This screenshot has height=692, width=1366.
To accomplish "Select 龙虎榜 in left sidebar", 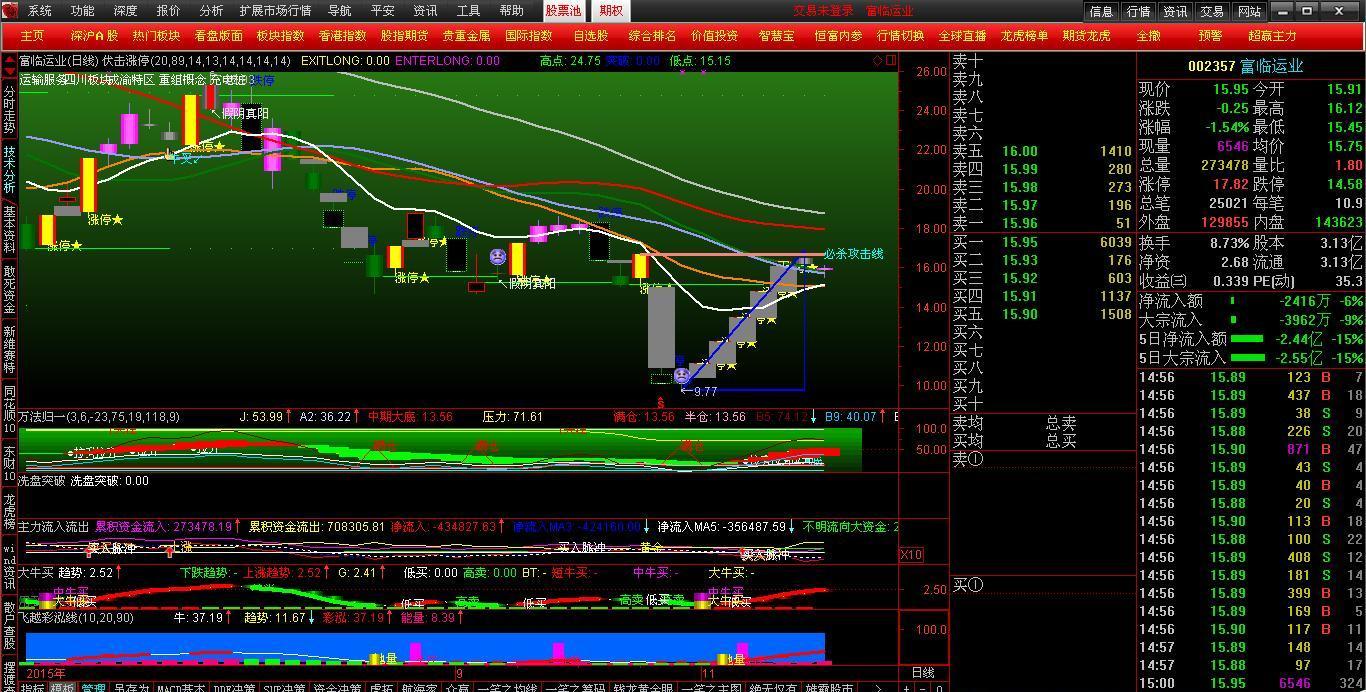I will click(x=9, y=511).
